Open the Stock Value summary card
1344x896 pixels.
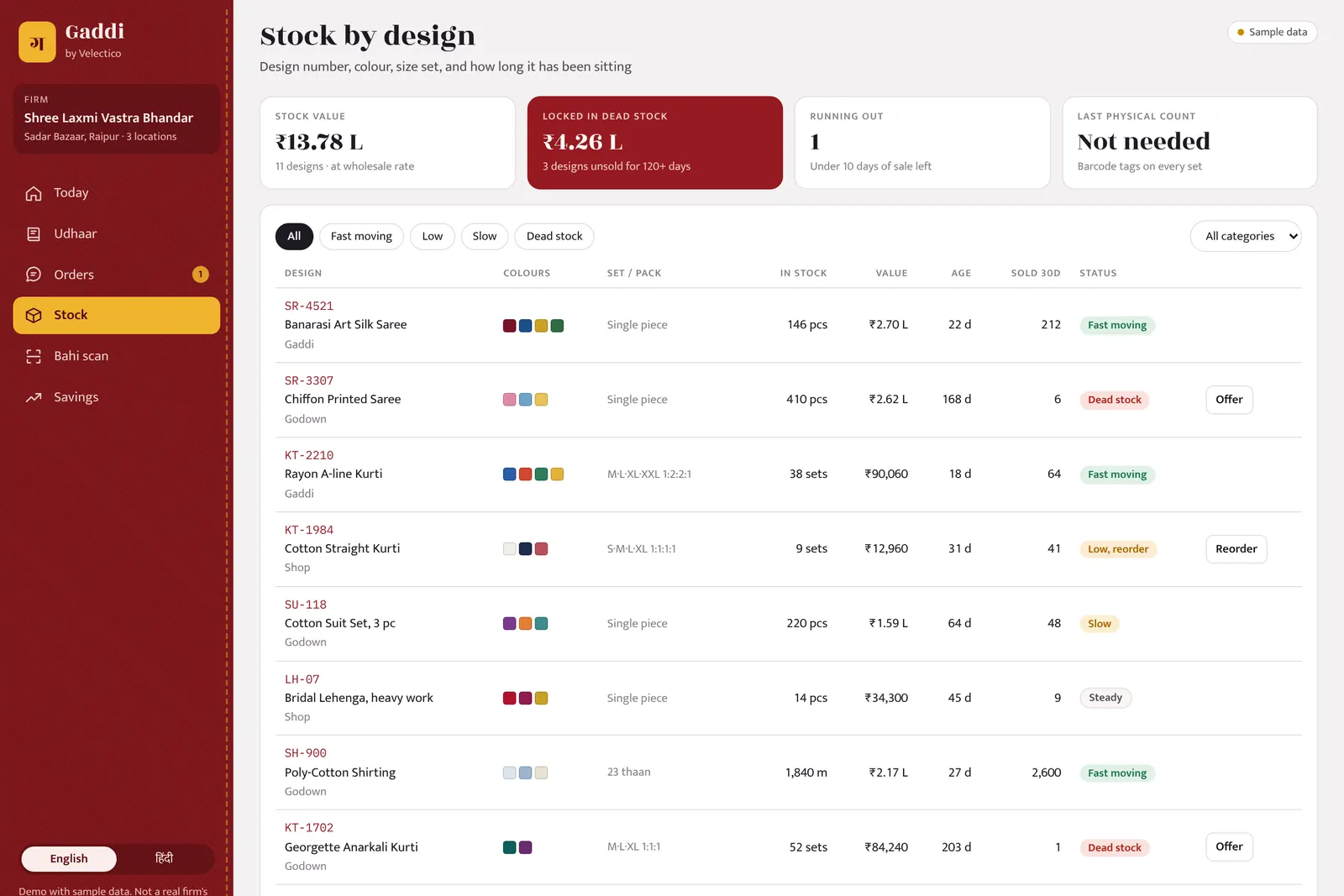[x=387, y=143]
